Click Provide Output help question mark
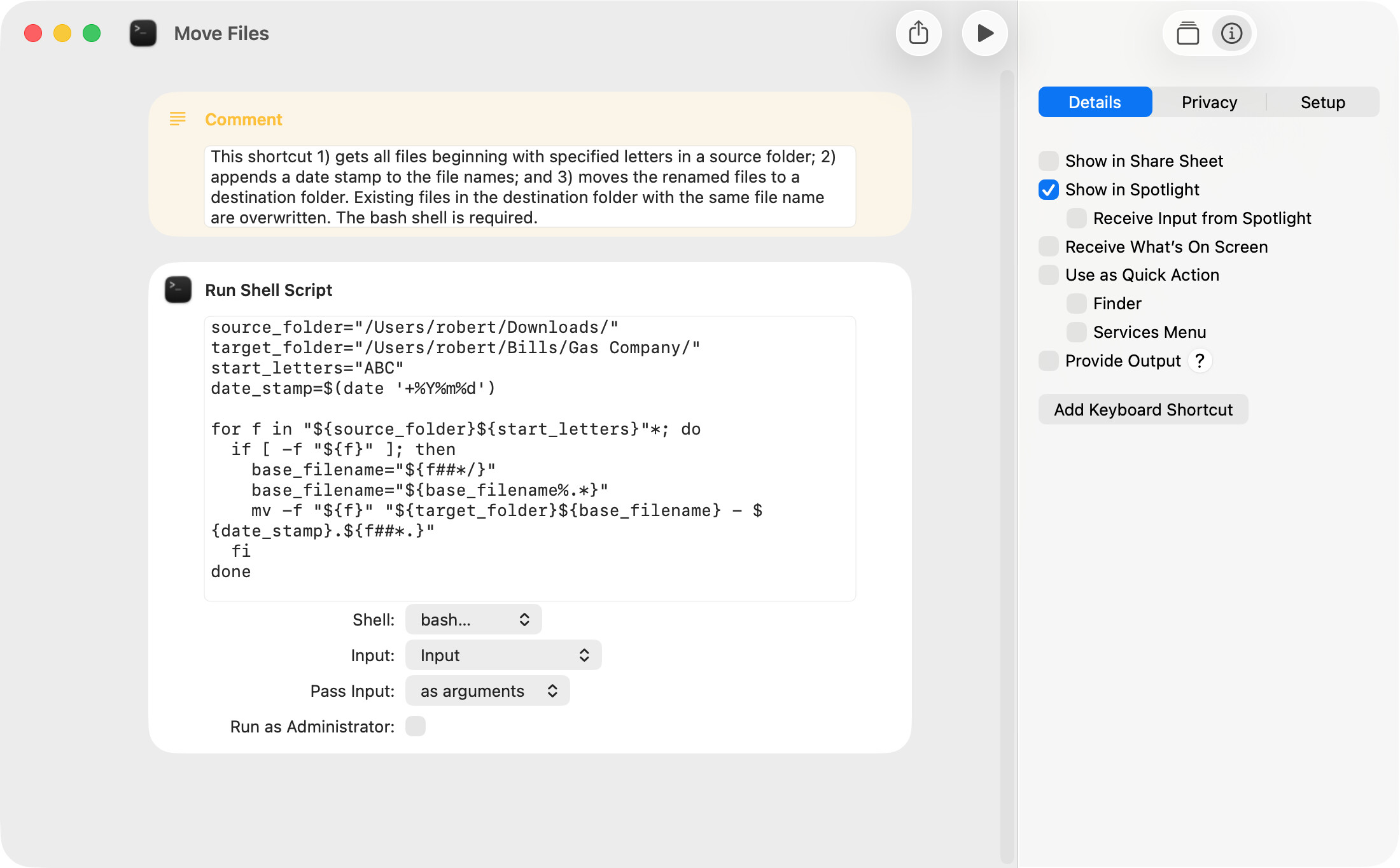The width and height of the screenshot is (1400, 868). pyautogui.click(x=1200, y=361)
